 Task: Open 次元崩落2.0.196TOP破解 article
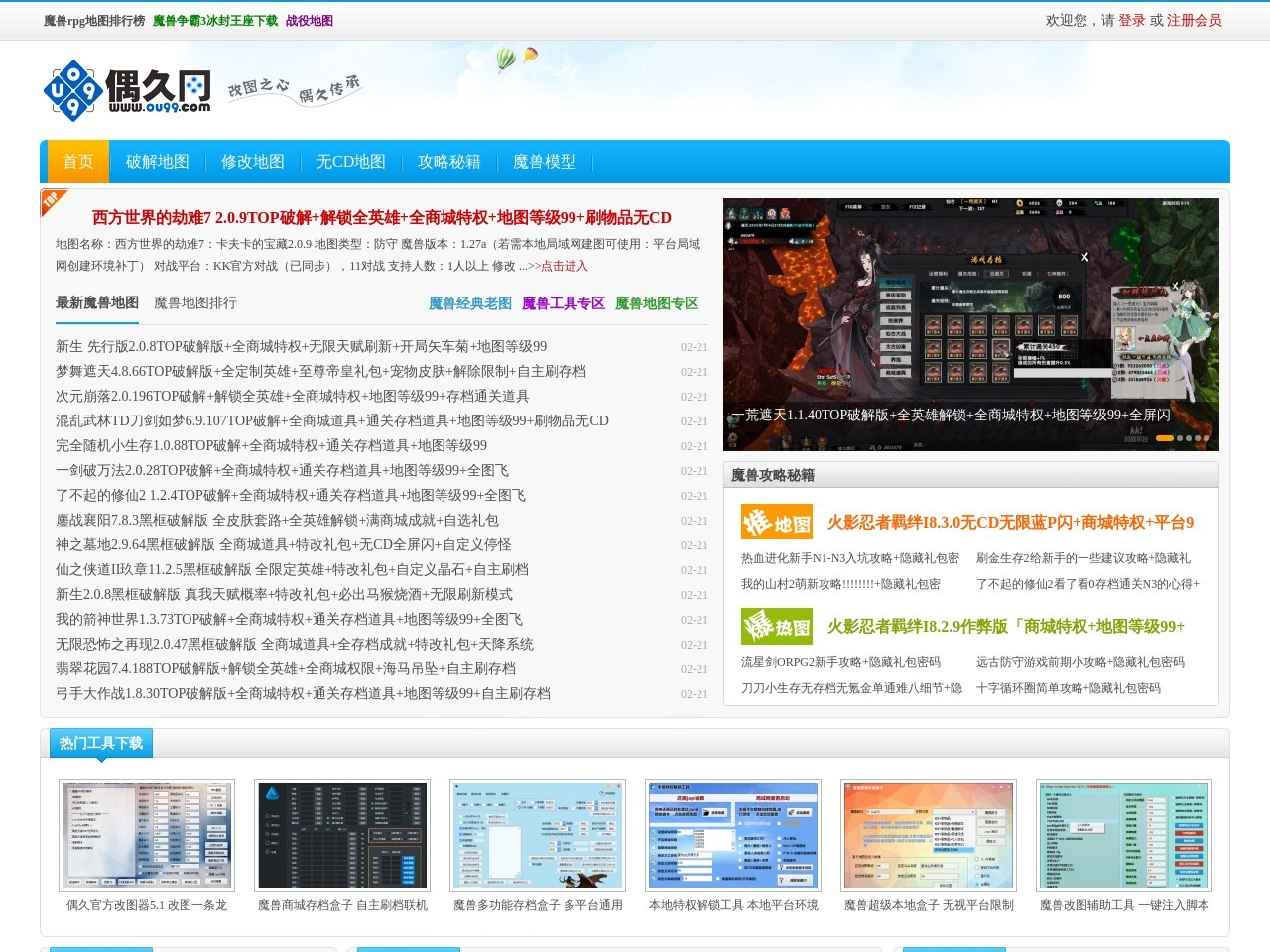click(x=293, y=397)
